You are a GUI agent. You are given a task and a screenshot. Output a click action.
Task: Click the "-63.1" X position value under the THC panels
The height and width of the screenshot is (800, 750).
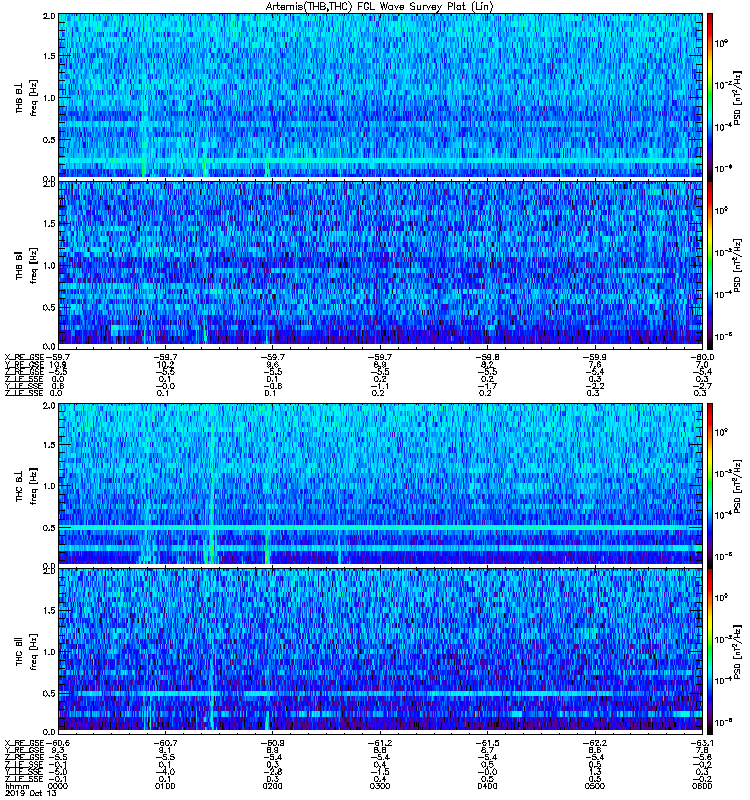[x=702, y=743]
